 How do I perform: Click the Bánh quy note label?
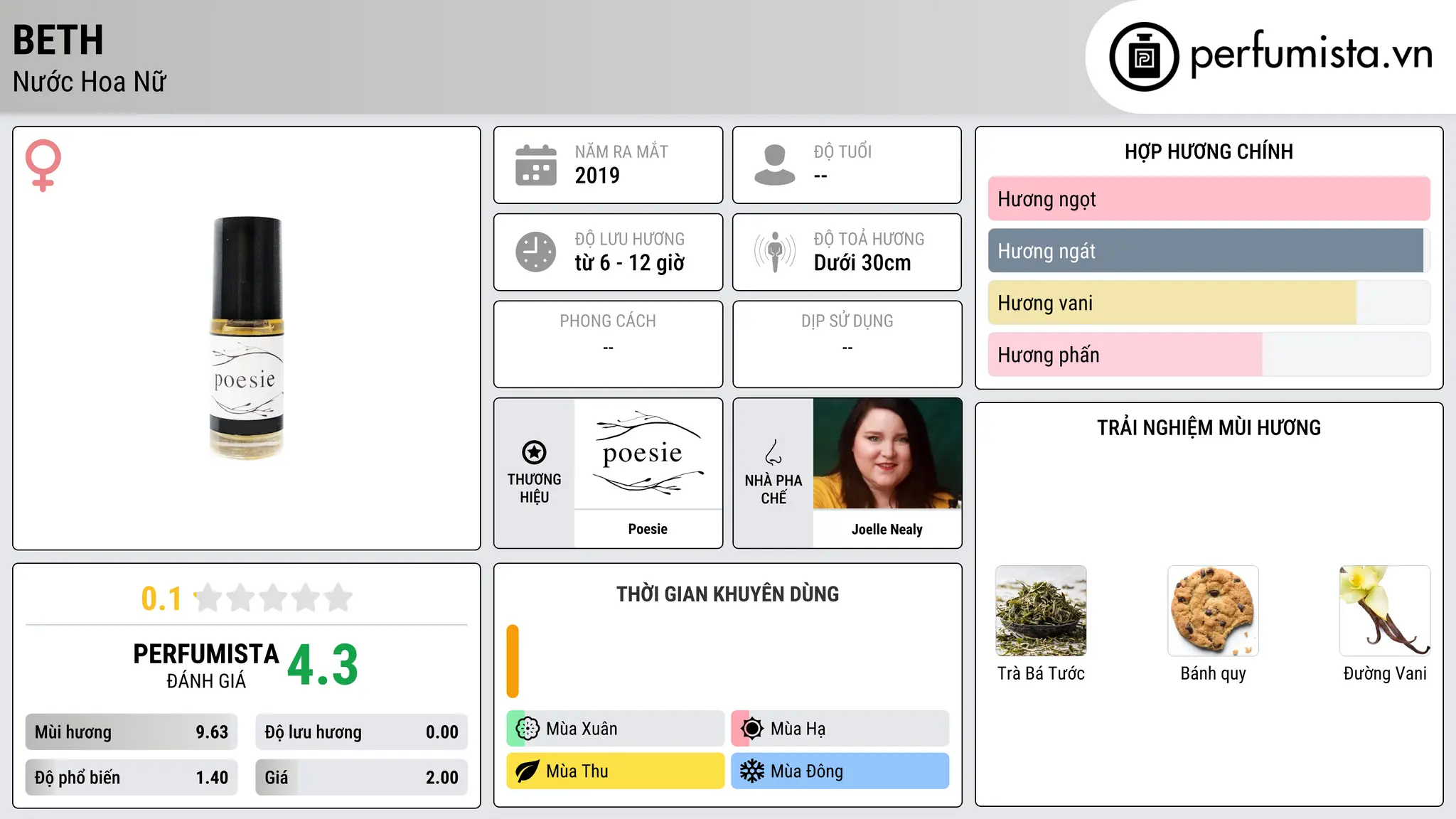pos(1213,673)
